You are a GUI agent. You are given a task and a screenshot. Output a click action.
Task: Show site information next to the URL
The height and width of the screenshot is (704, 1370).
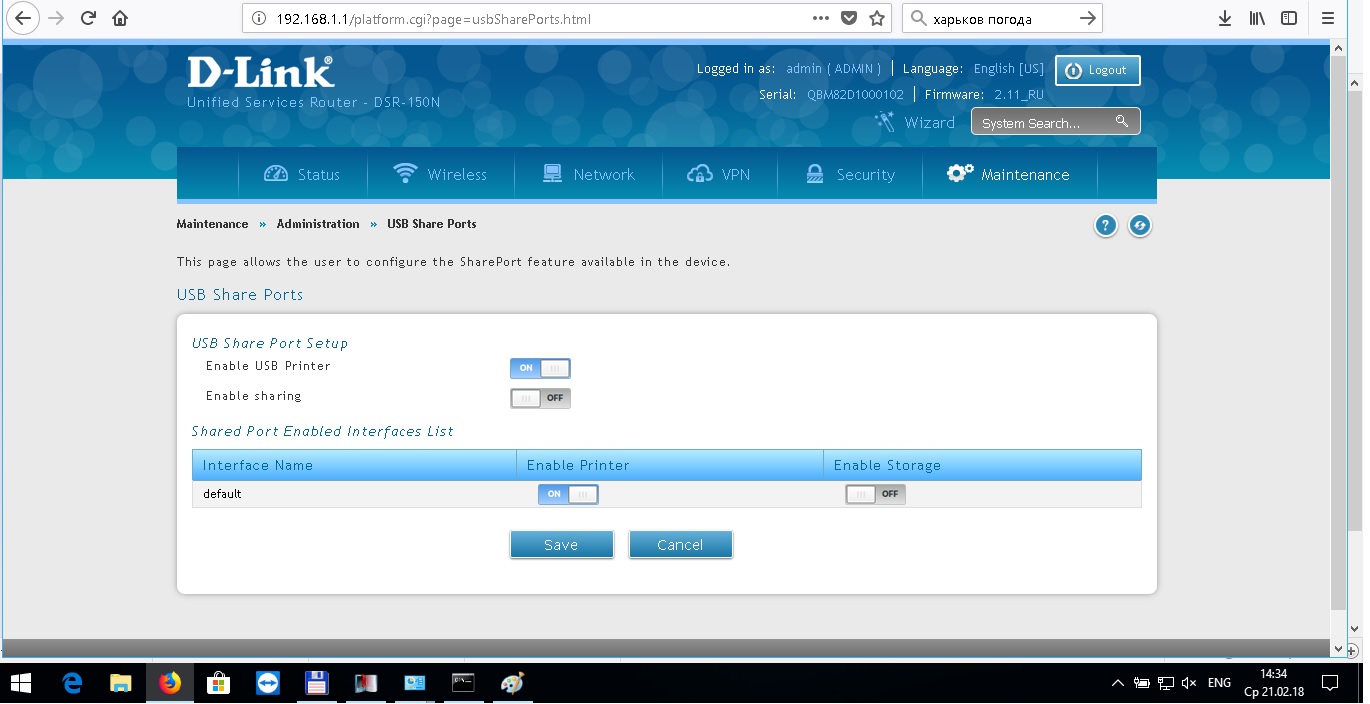[259, 18]
